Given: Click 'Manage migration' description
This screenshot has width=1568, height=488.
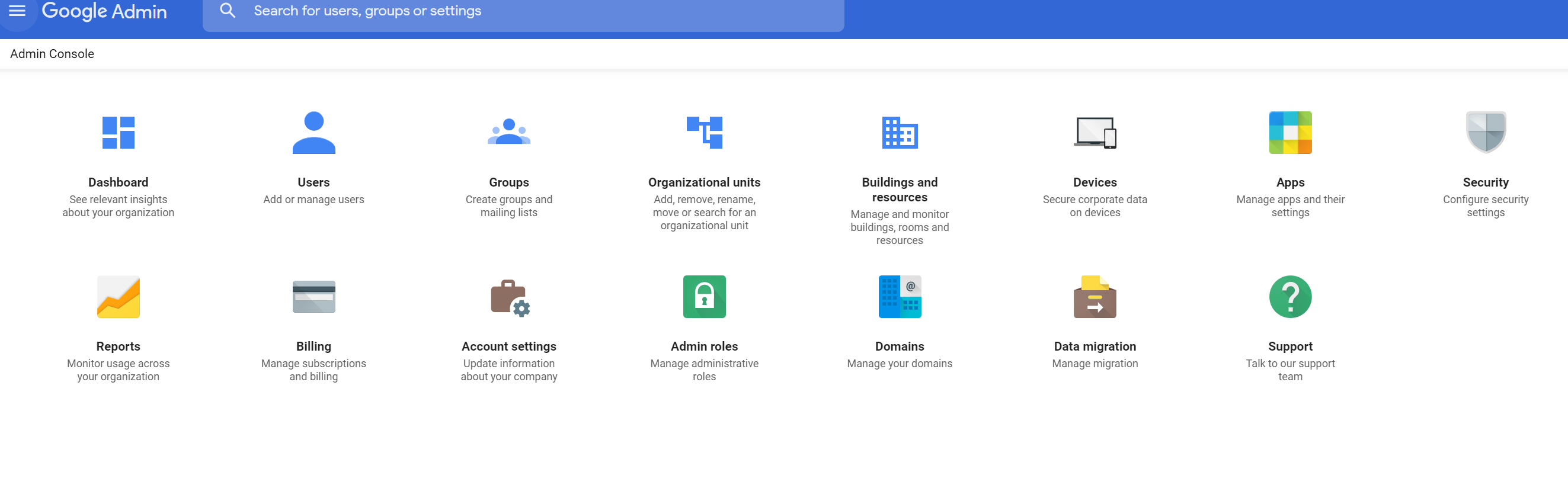Looking at the screenshot, I should 1095,364.
